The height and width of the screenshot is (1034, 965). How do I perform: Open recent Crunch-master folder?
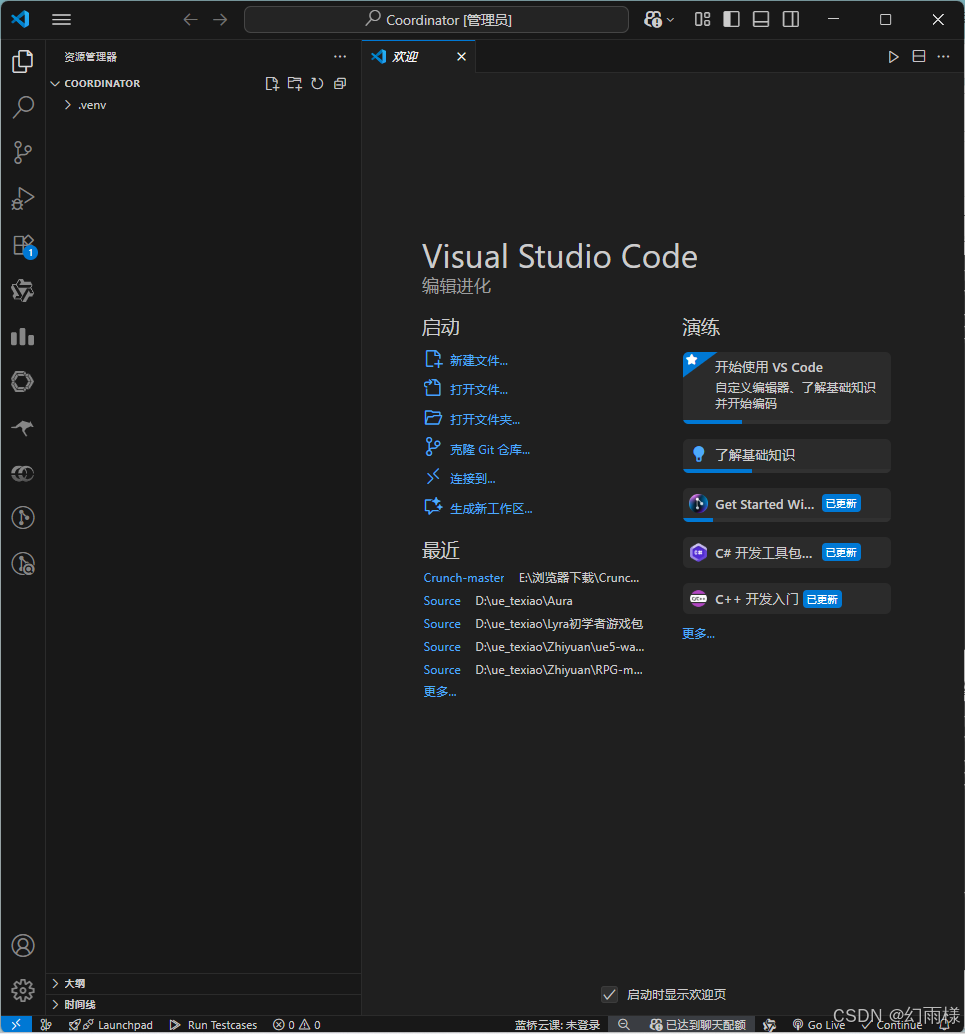pos(464,578)
